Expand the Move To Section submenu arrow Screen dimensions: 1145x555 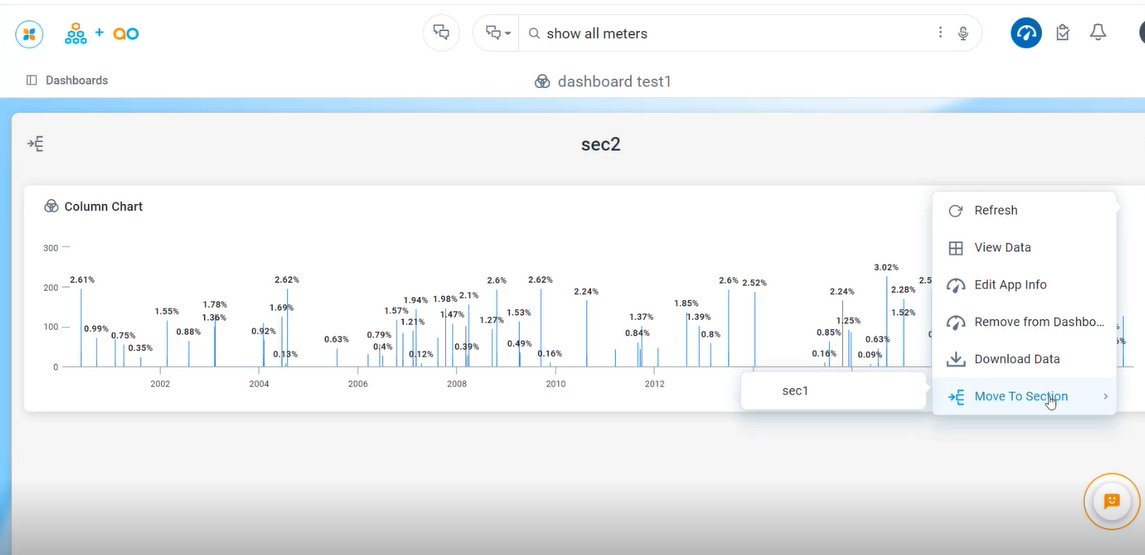[1105, 397]
